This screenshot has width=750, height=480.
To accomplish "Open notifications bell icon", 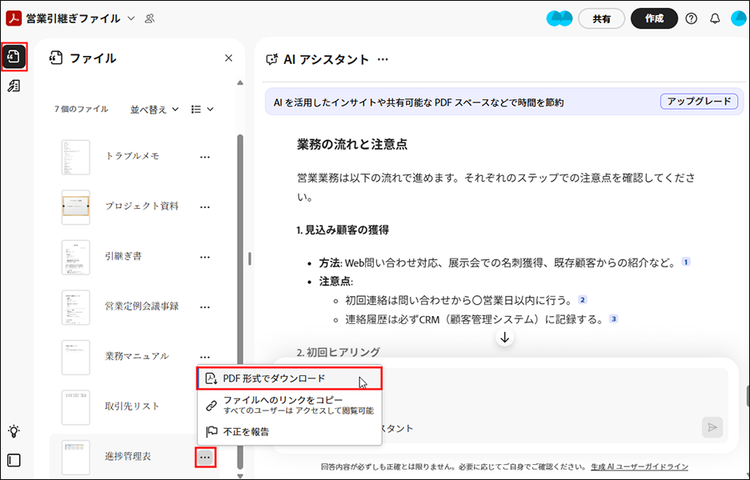I will tap(715, 19).
